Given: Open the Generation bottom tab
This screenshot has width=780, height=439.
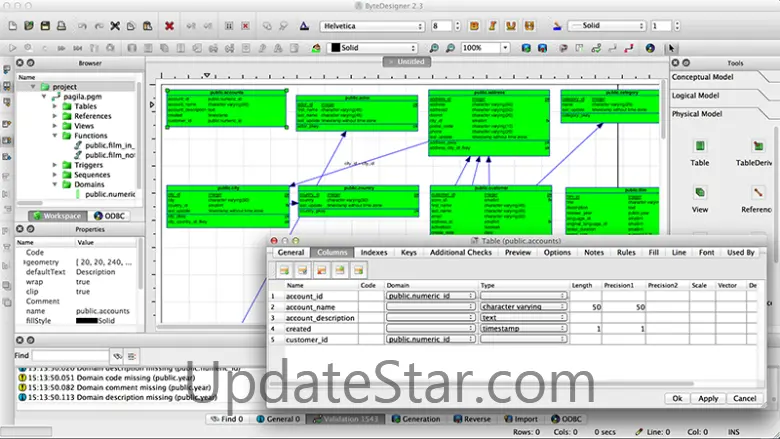Looking at the screenshot, I should tap(416, 419).
